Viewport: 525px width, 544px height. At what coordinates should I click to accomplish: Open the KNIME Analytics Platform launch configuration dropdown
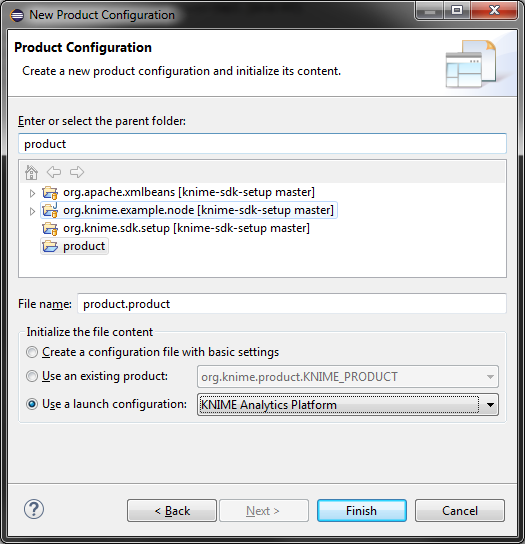pyautogui.click(x=348, y=405)
